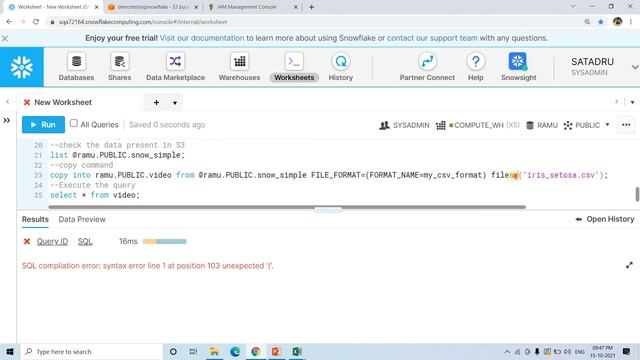Dismiss the free trial banner
Screen dimensions: 640x360
(x=5, y=38)
